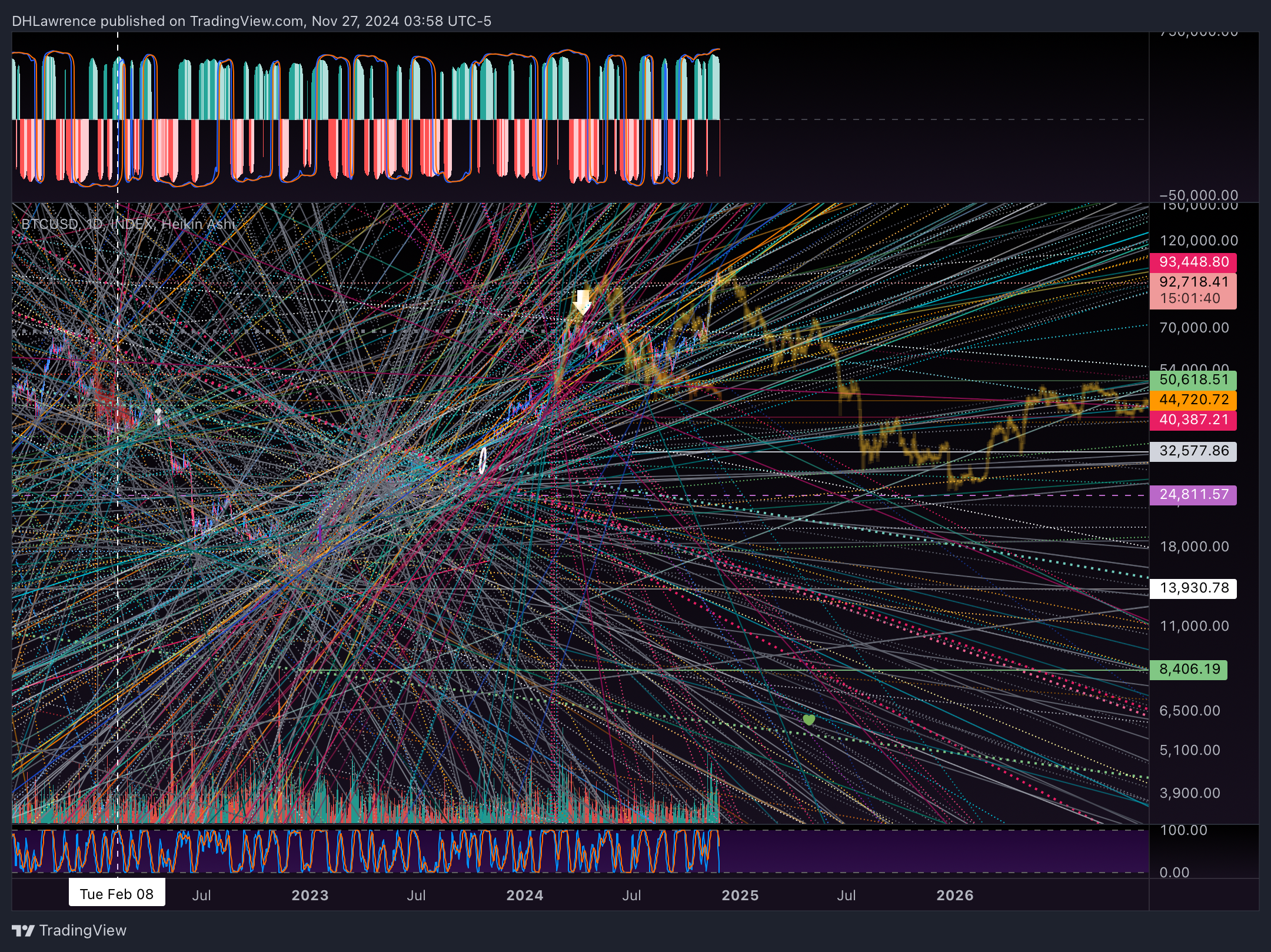Viewport: 1271px width, 952px height.
Task: Click the 15:01:40 bar countdown timer
Action: pos(1190,298)
